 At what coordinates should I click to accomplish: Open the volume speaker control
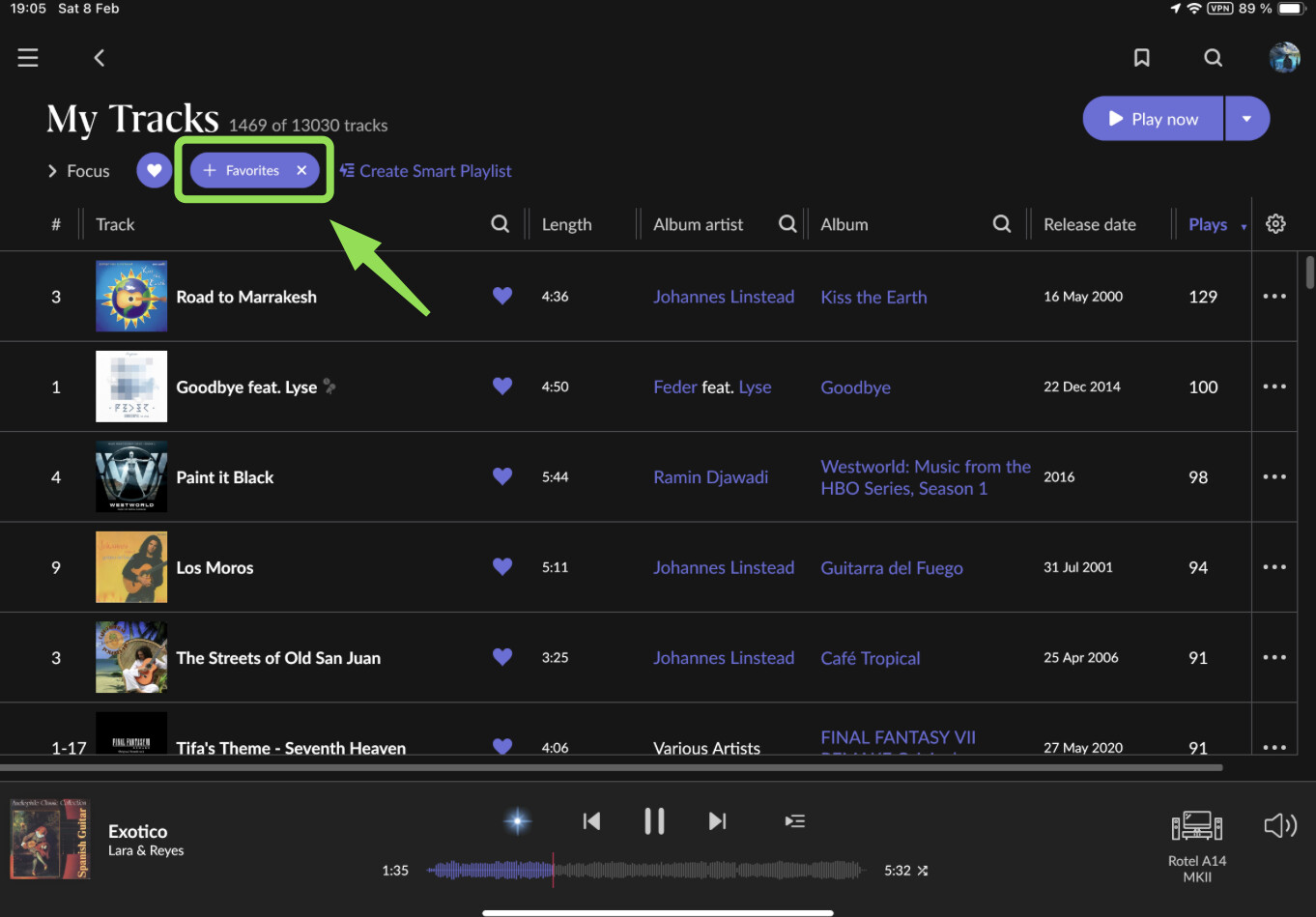coord(1279,825)
